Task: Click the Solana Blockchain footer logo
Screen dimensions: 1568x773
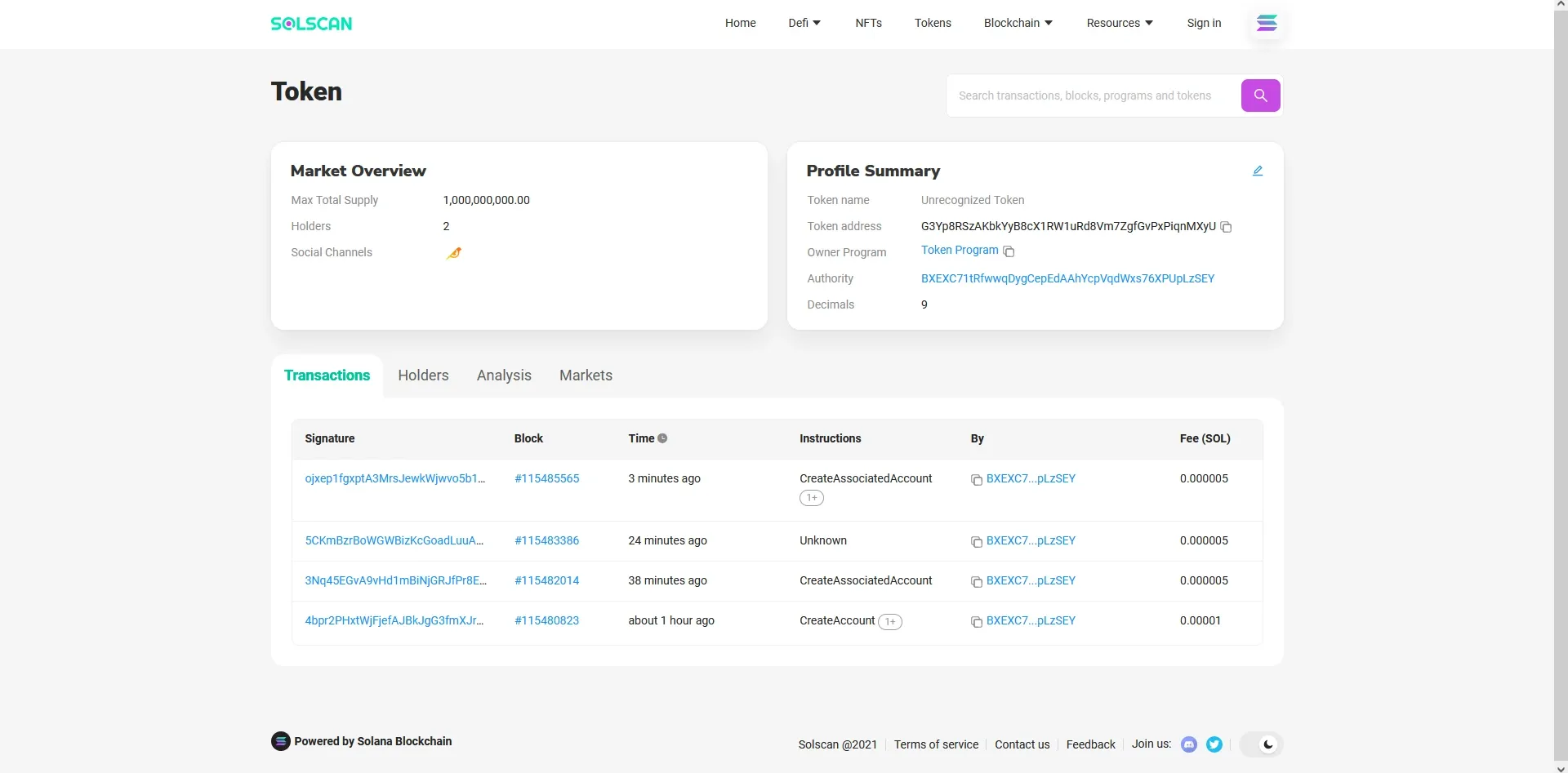Action: [x=280, y=741]
